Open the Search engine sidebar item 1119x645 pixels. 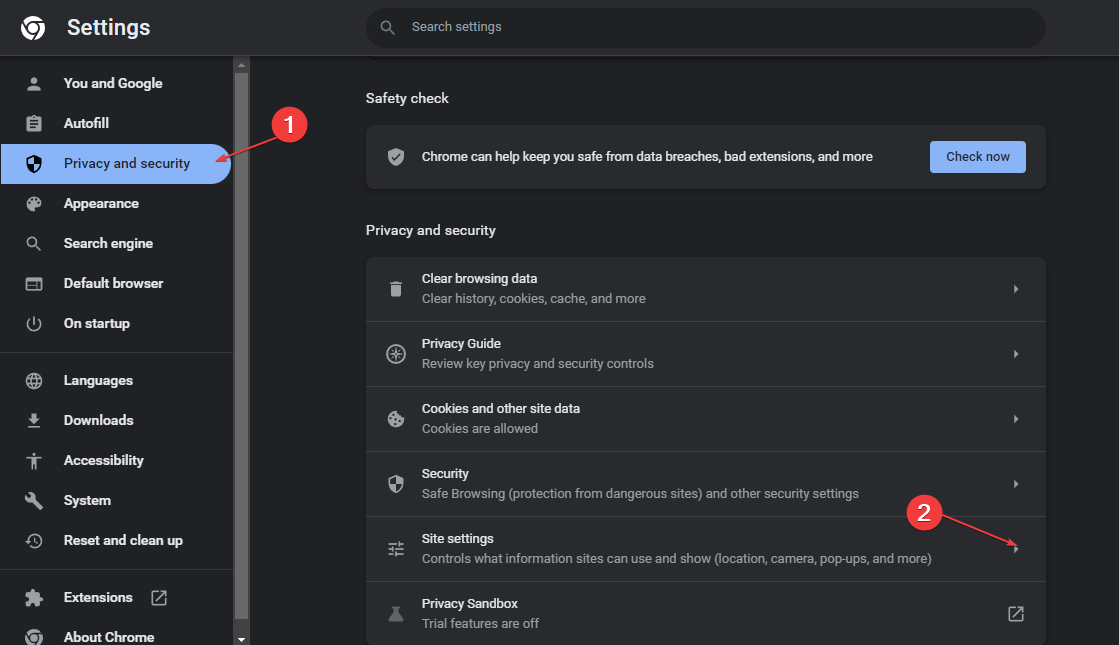coord(108,243)
